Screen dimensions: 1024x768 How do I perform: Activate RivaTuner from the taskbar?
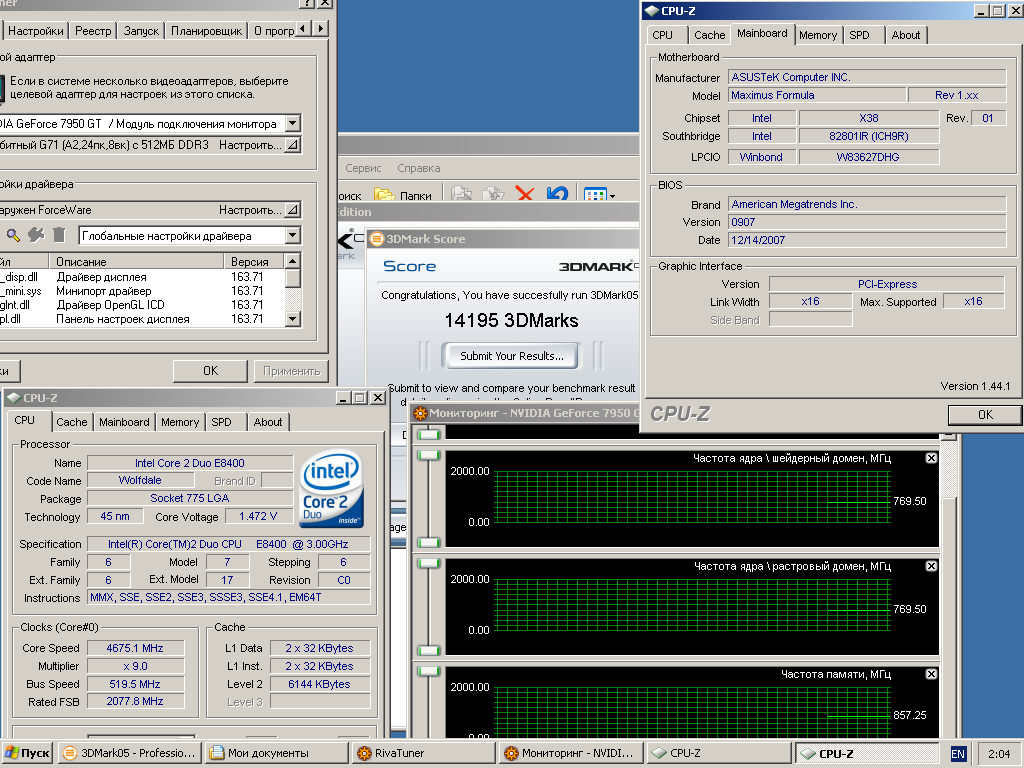[423, 753]
